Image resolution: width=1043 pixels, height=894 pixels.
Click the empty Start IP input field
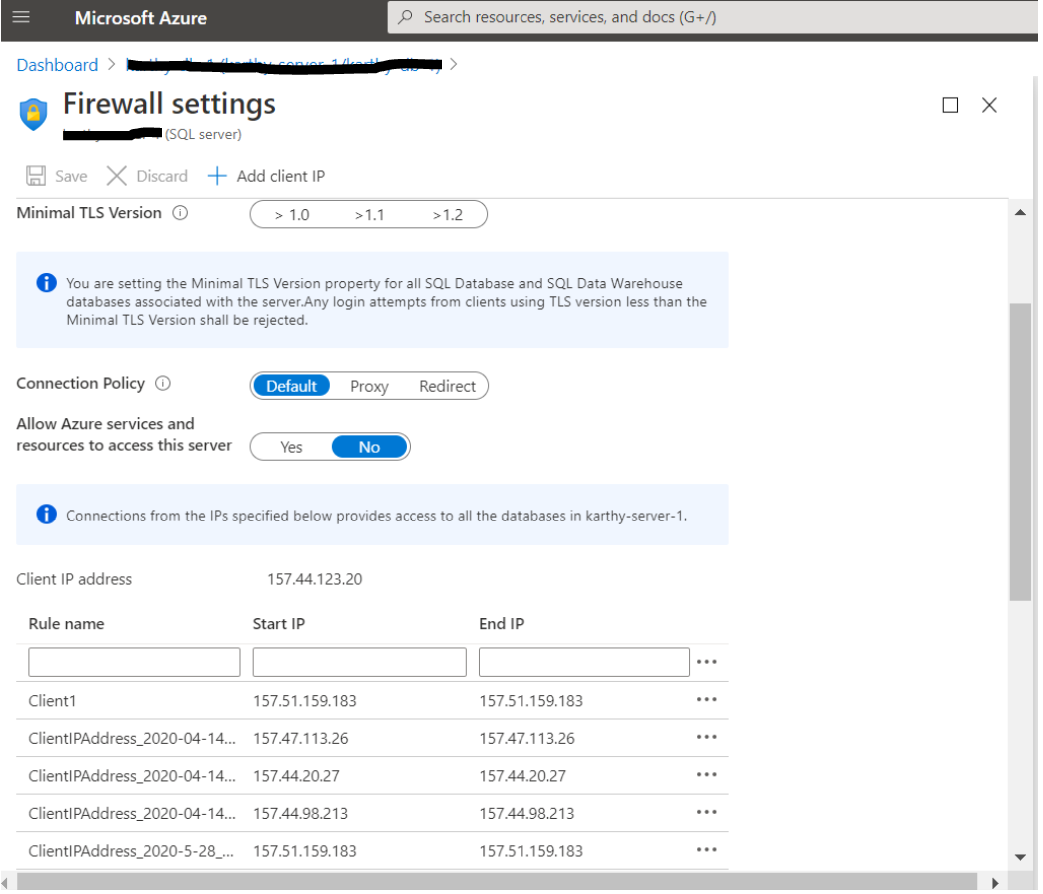[360, 663]
